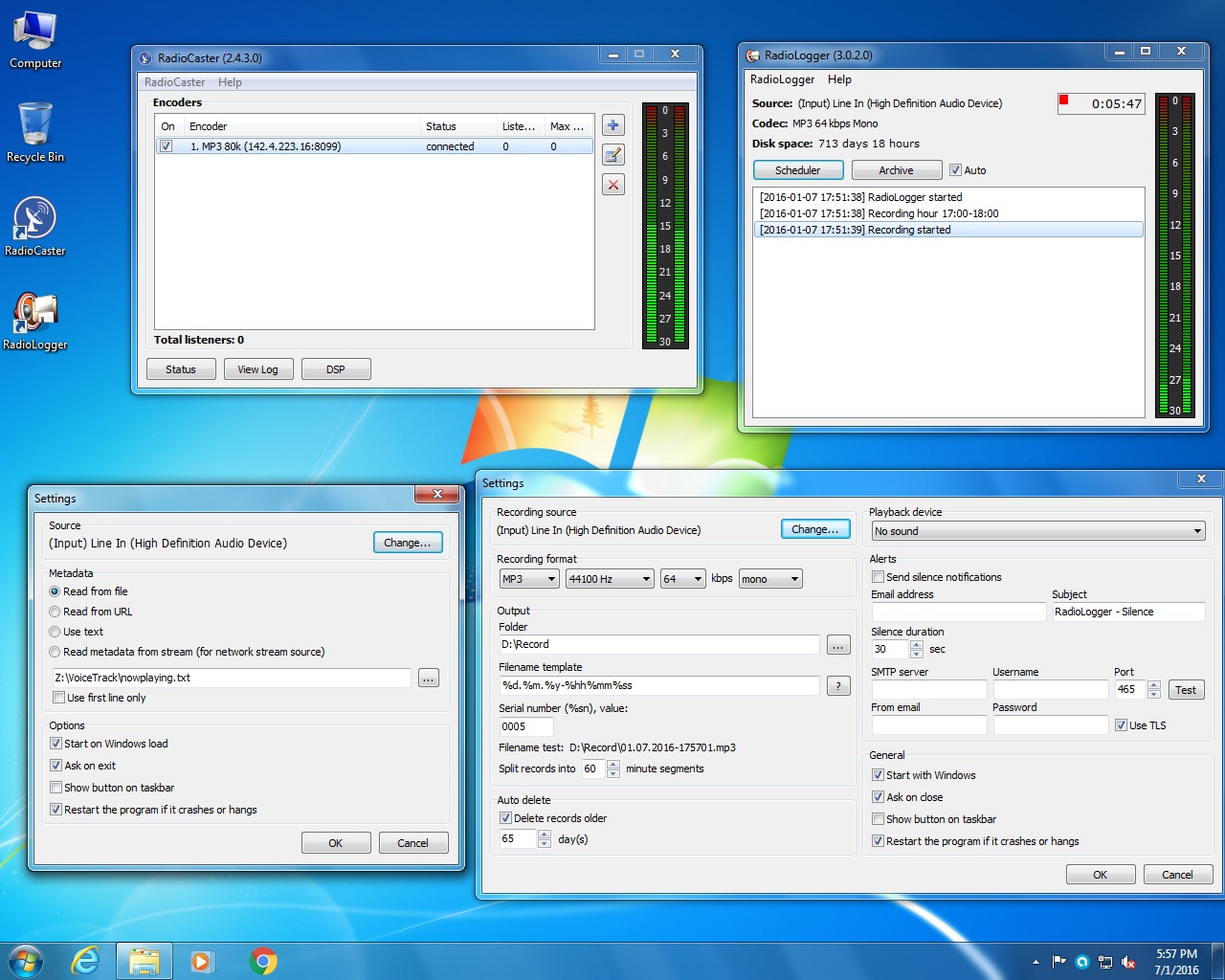Show hidden tray icons arrow
Image resolution: width=1225 pixels, height=980 pixels.
1036,962
